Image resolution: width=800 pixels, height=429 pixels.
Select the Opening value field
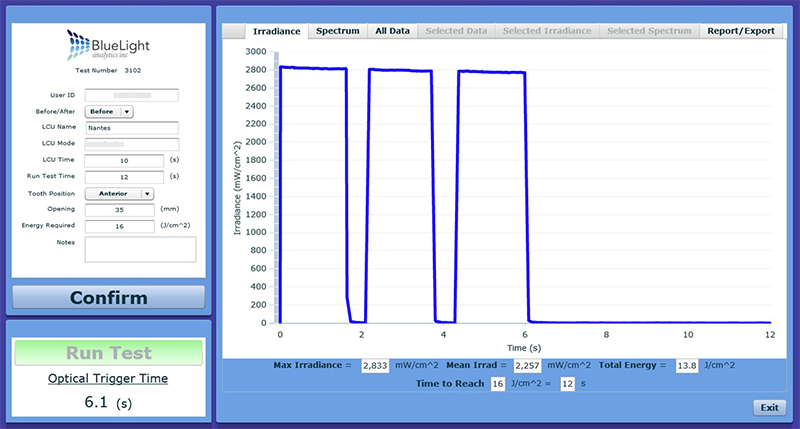click(119, 210)
